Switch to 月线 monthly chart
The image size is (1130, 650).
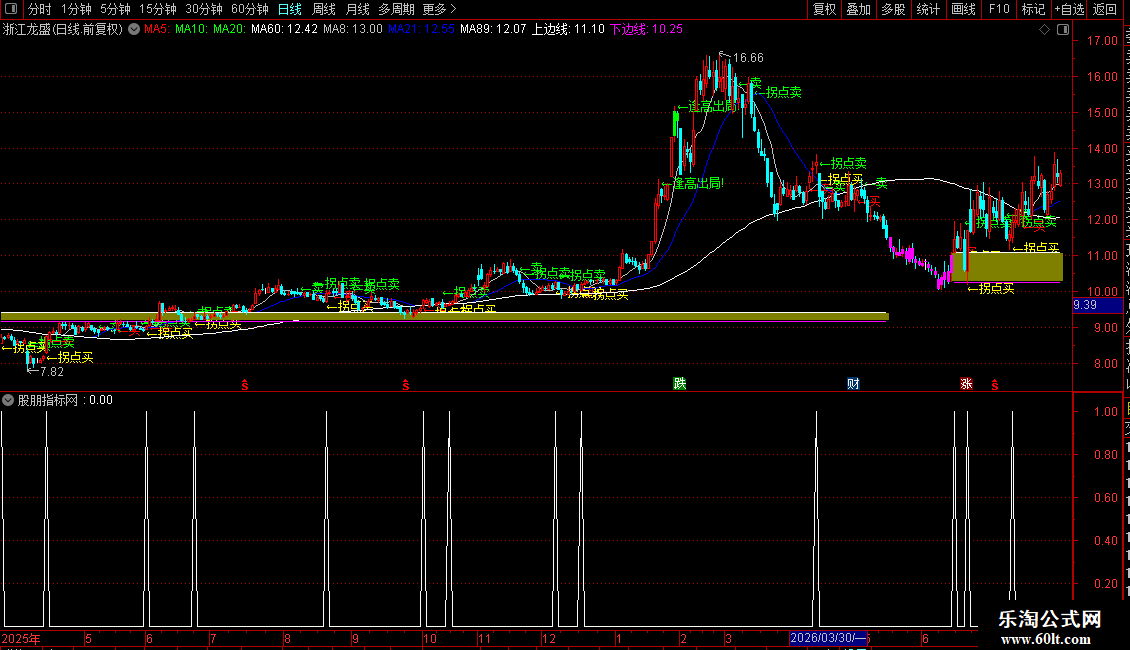[357, 9]
